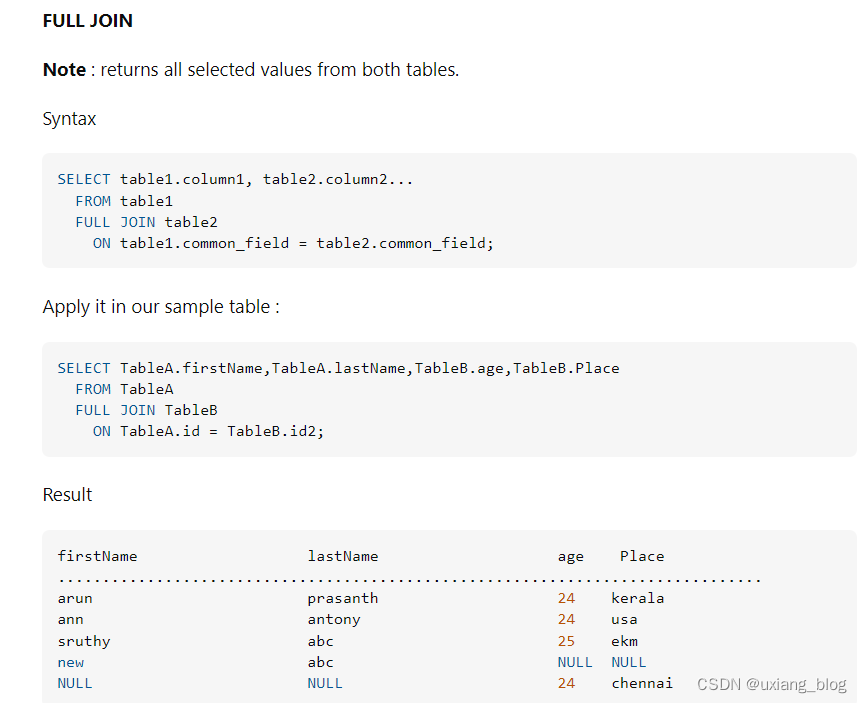Click the FULL JOIN heading
This screenshot has width=862, height=703.
87,21
